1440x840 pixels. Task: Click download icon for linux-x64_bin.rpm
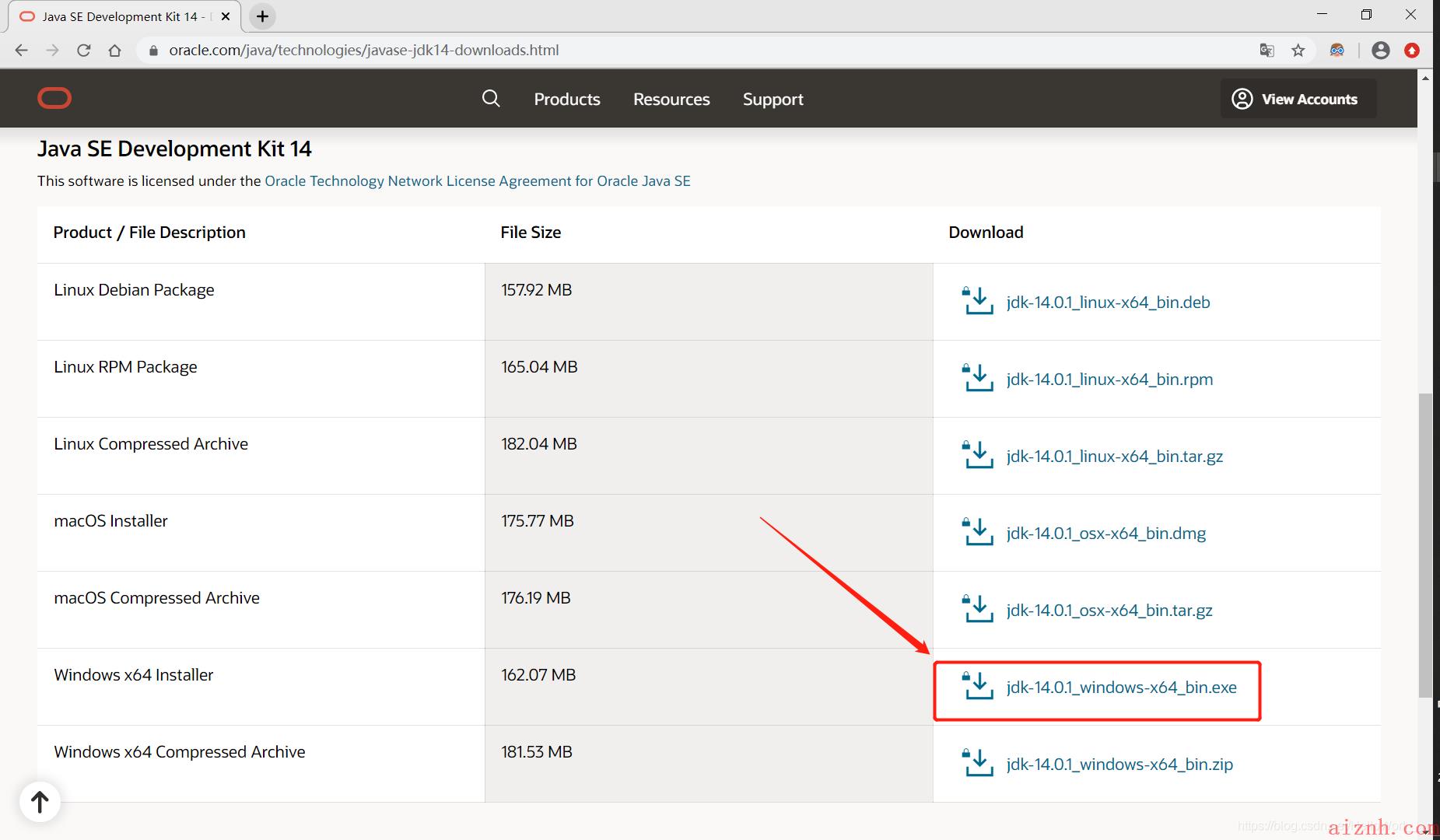click(978, 378)
